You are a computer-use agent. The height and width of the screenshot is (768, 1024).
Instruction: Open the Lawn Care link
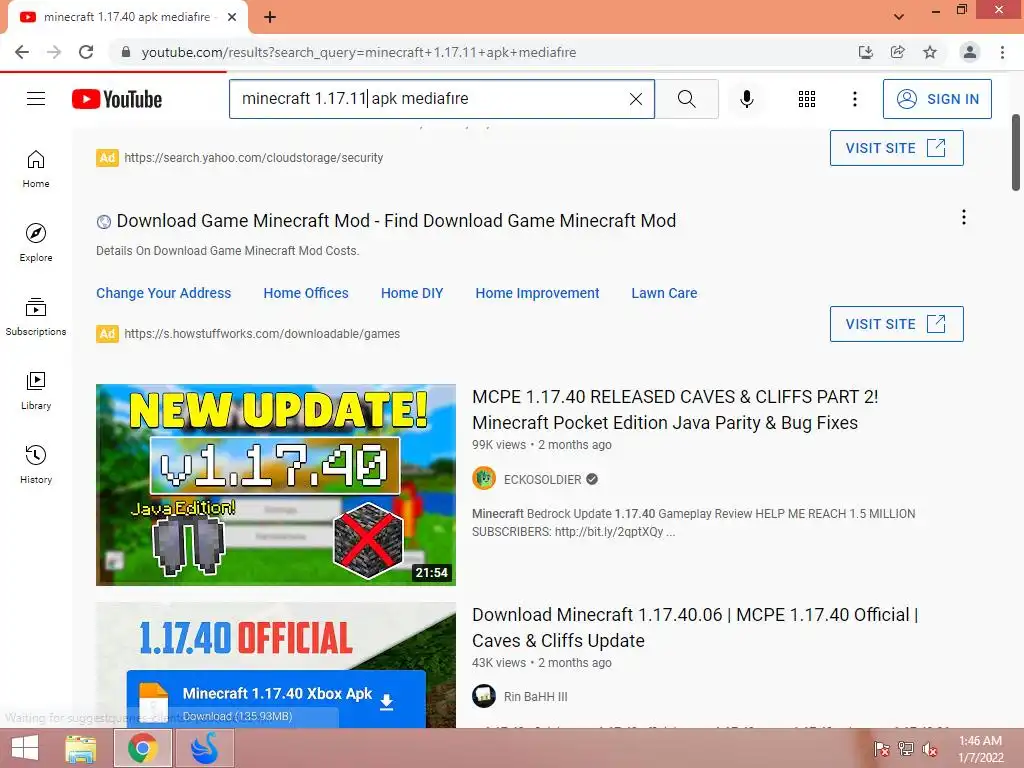point(664,293)
